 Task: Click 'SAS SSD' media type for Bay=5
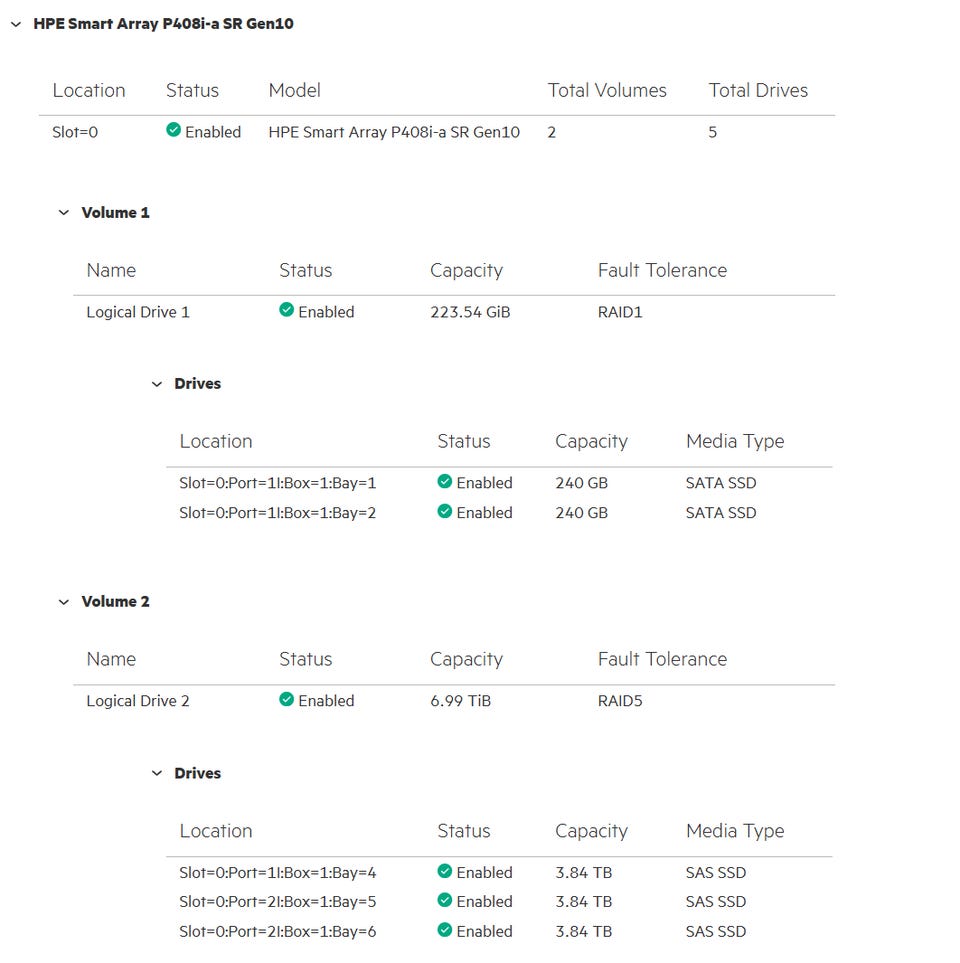point(716,902)
